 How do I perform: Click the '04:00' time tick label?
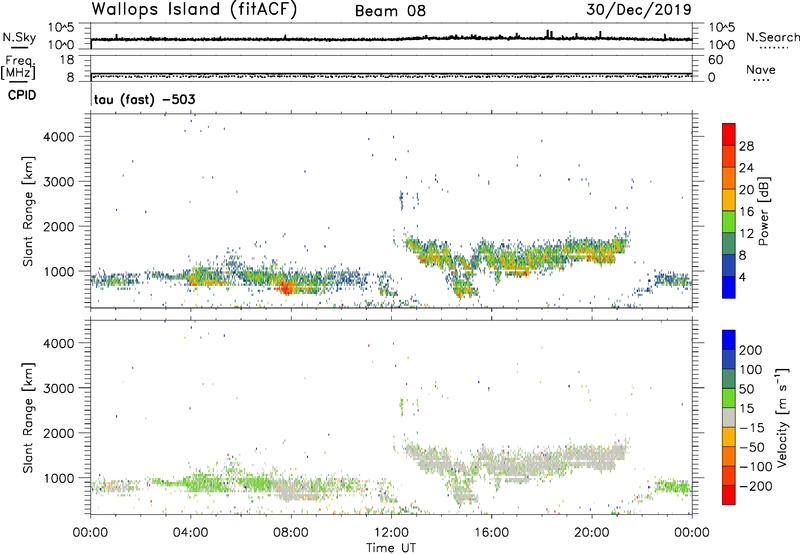[x=190, y=533]
